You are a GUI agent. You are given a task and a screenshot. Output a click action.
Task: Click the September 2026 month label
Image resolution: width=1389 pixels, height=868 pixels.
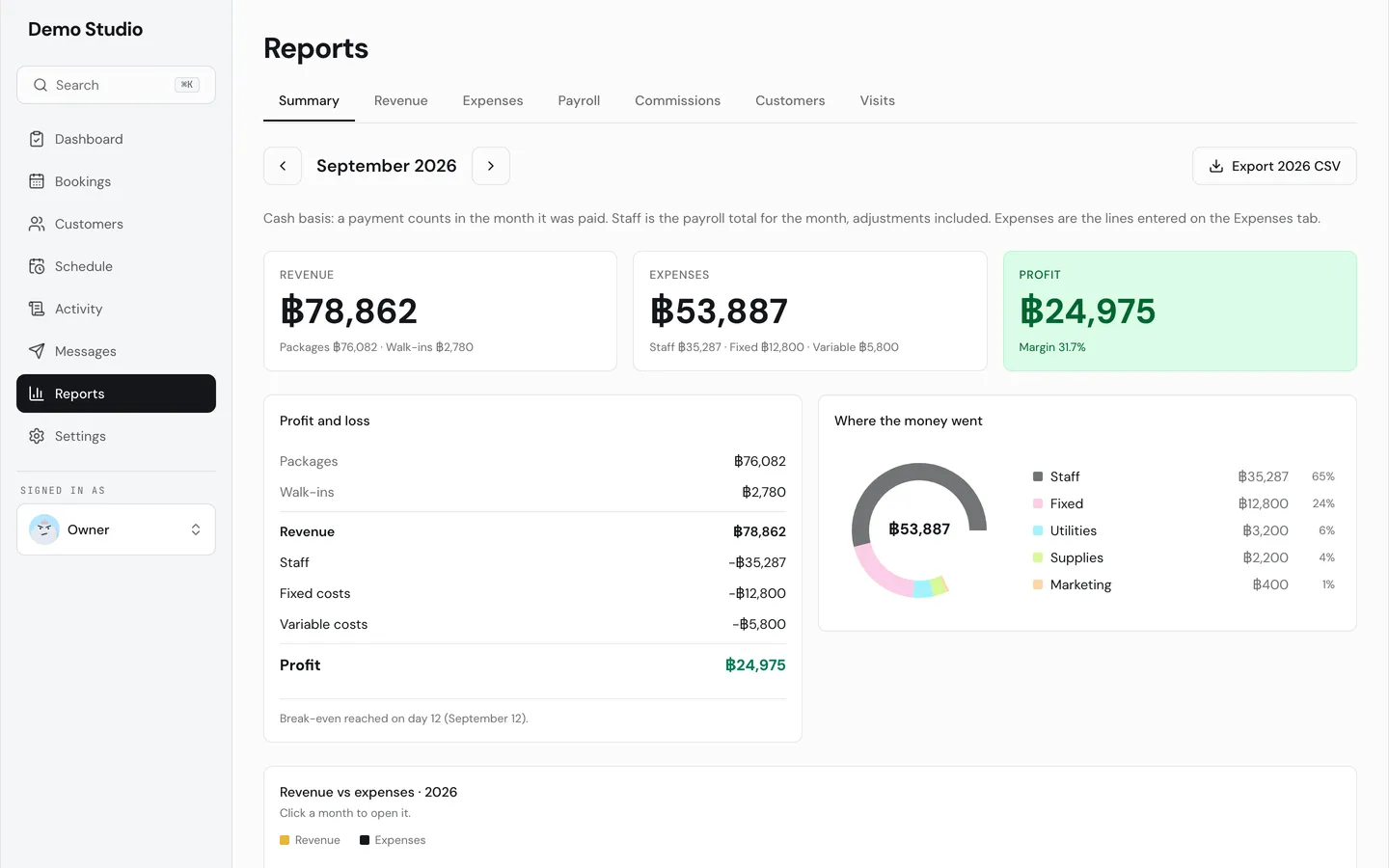pos(387,166)
